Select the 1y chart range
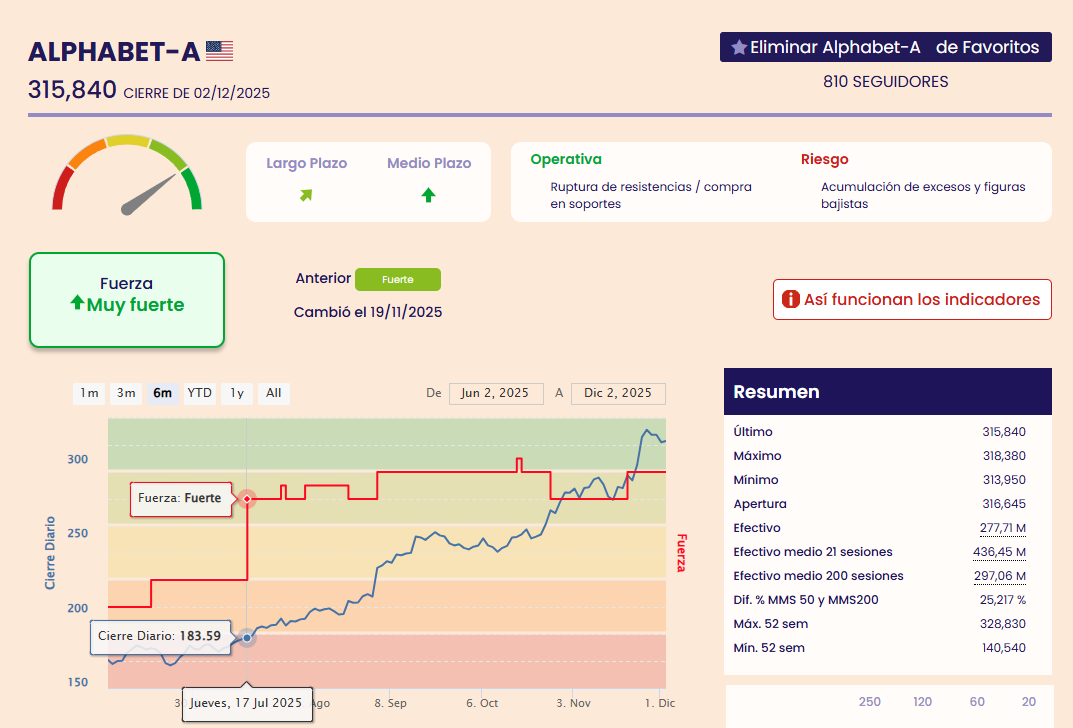1073x728 pixels. click(237, 393)
